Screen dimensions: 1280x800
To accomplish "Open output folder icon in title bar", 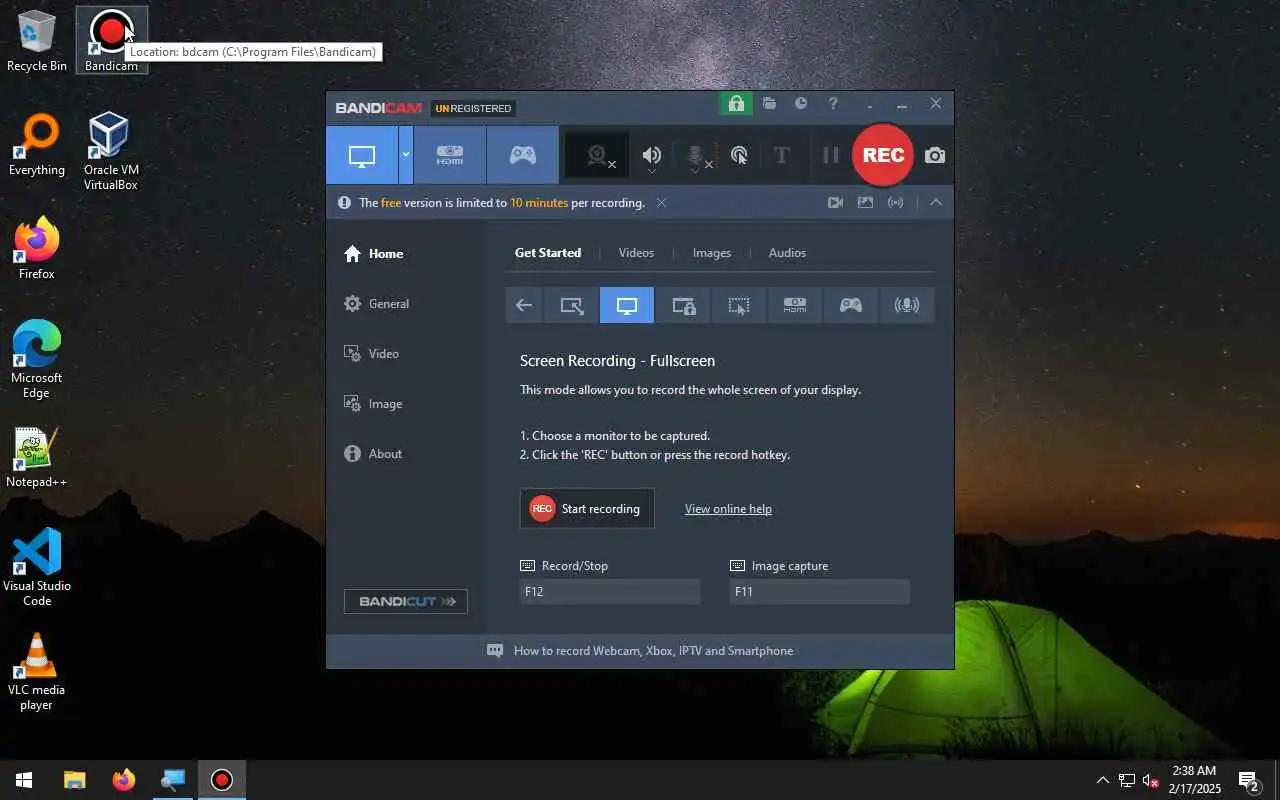I will click(x=769, y=103).
